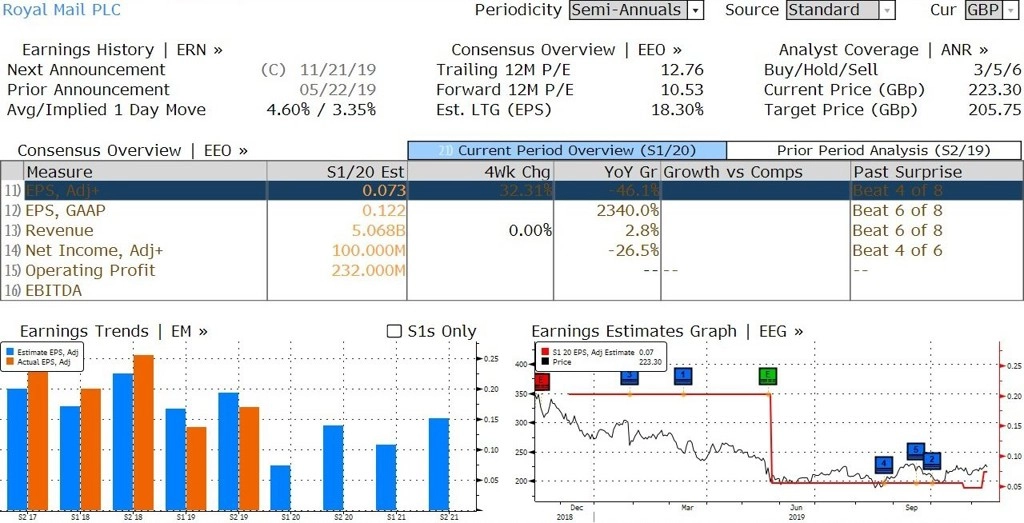Click Next Announcement date 11/21/19

pyautogui.click(x=338, y=70)
